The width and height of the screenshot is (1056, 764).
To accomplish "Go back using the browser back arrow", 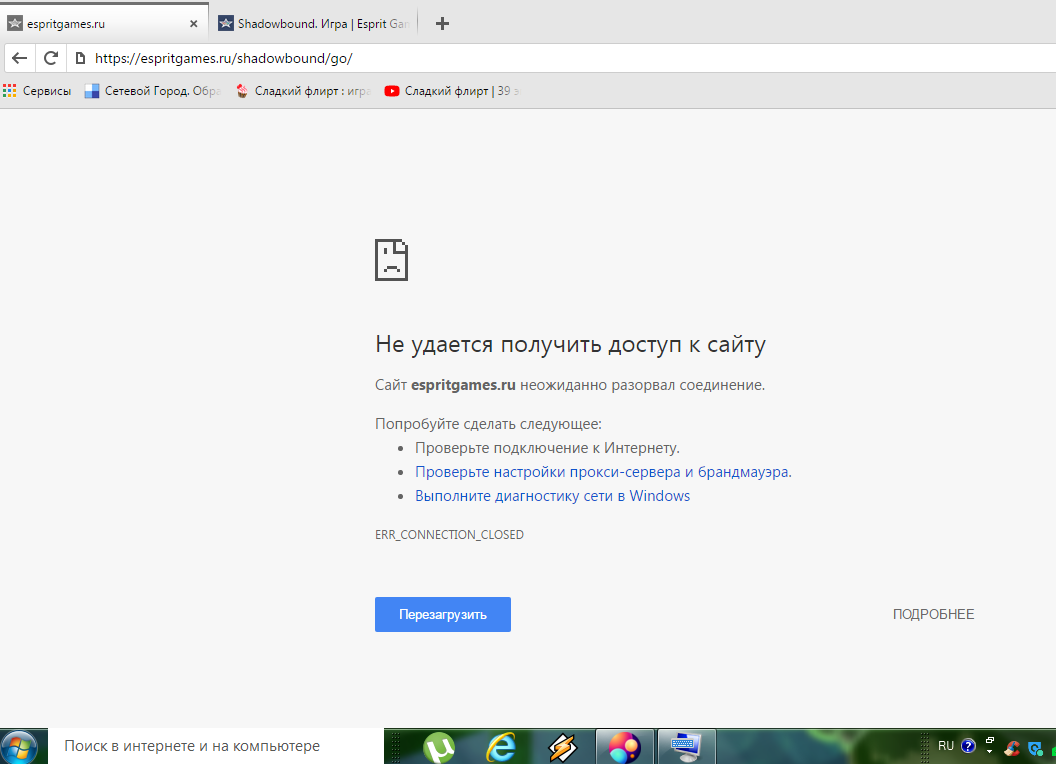I will point(19,58).
